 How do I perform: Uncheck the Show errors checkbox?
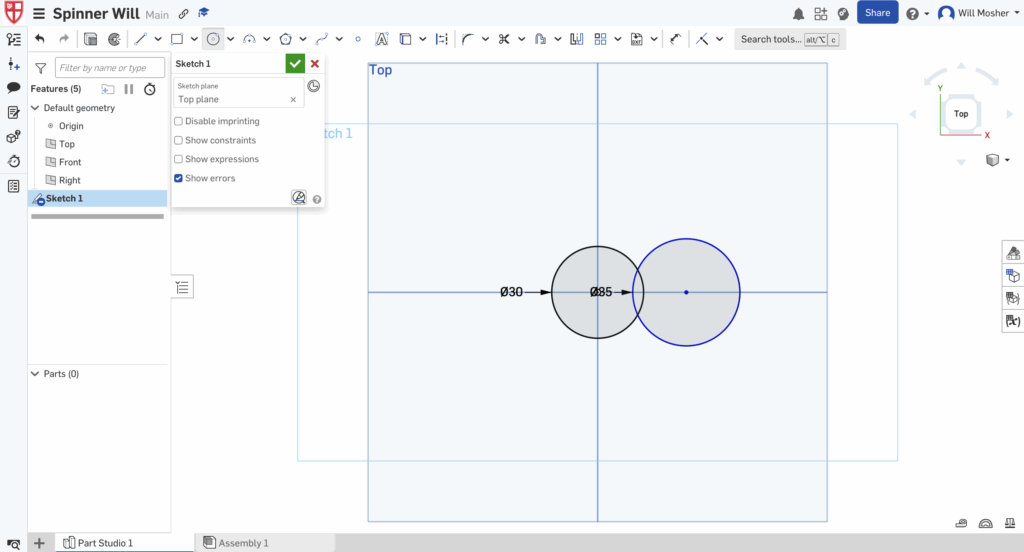[x=179, y=178]
